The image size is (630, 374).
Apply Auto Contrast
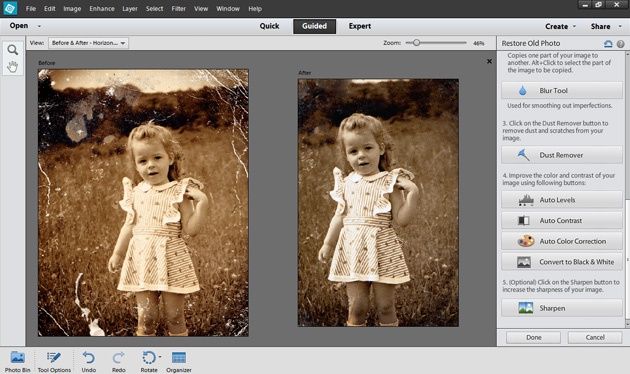coord(562,220)
